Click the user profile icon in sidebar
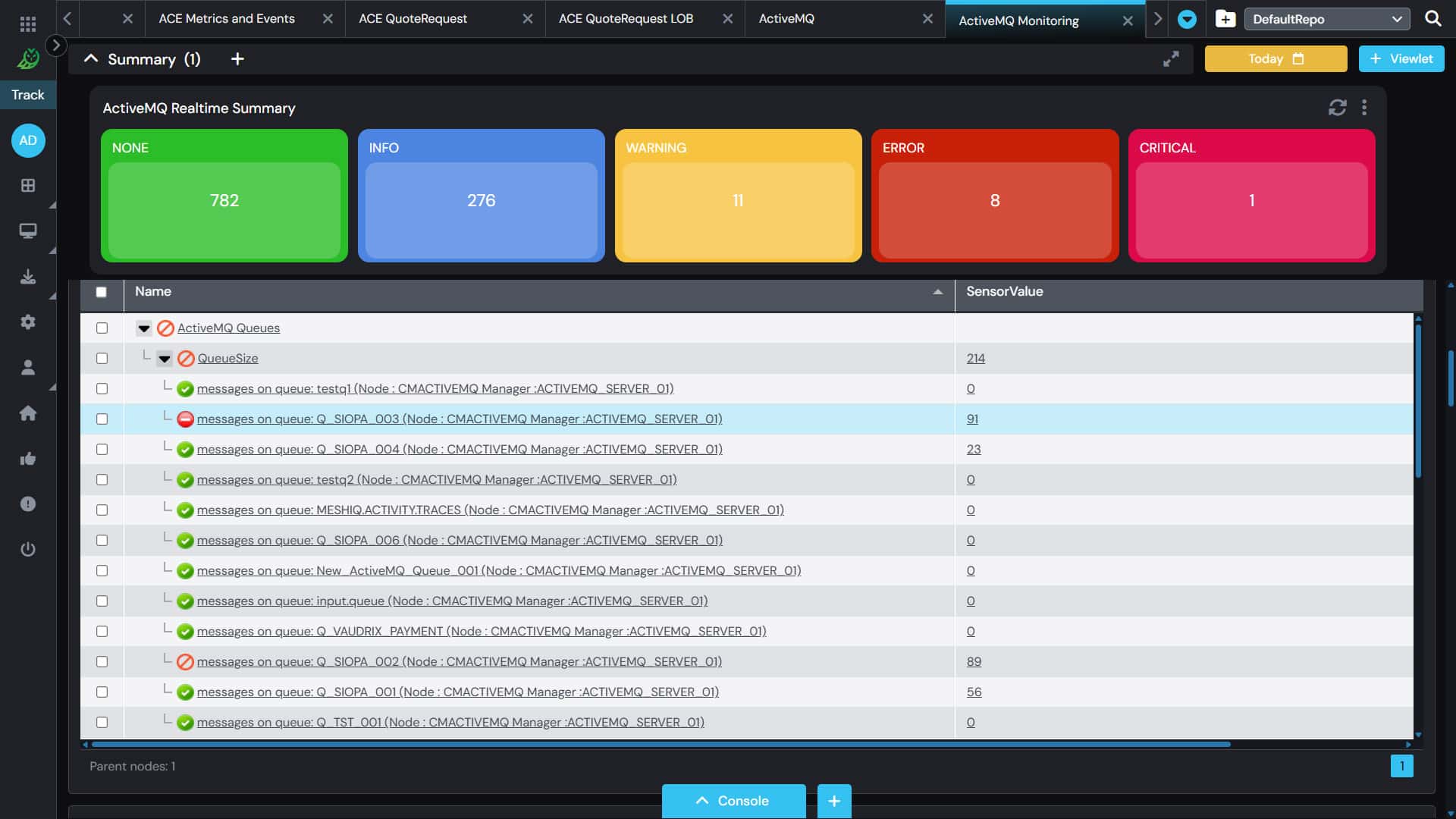The image size is (1456, 819). point(28,367)
